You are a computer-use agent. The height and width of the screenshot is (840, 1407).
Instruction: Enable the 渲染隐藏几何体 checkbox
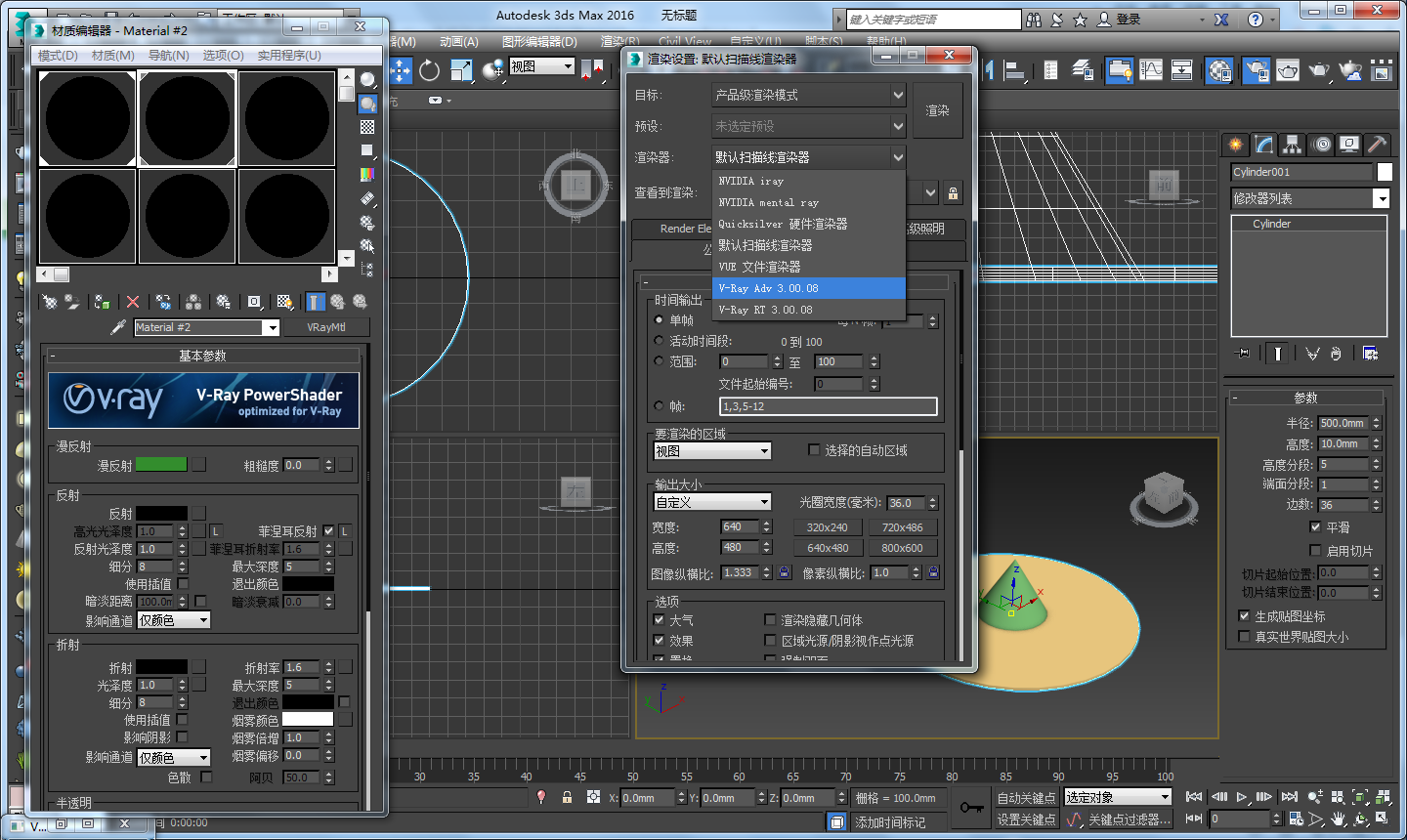[770, 620]
